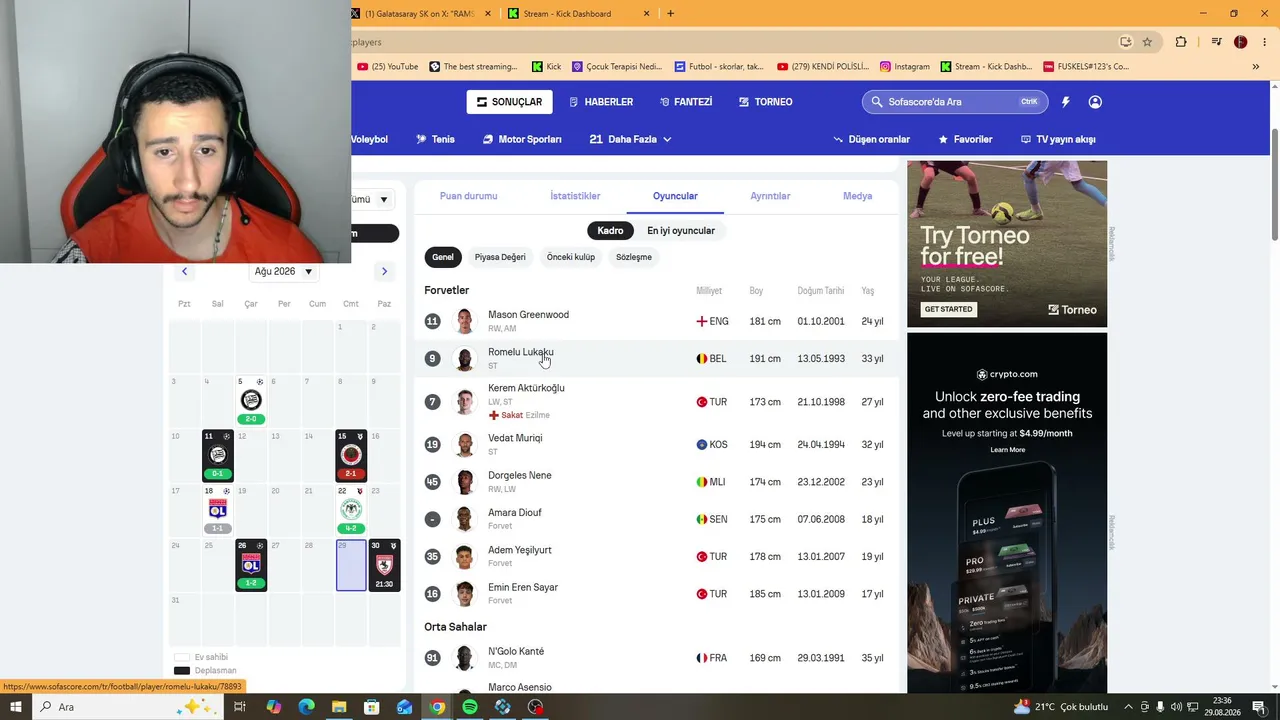Click the Windows Start button

pos(16,707)
